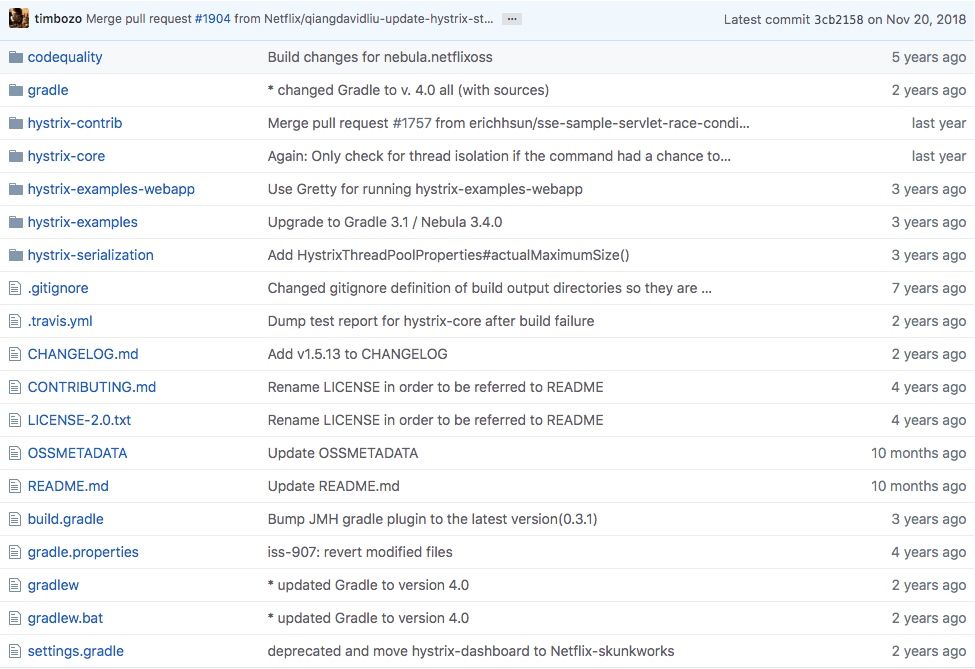975x669 pixels.
Task: Open pull request #1904 link
Action: (x=212, y=19)
